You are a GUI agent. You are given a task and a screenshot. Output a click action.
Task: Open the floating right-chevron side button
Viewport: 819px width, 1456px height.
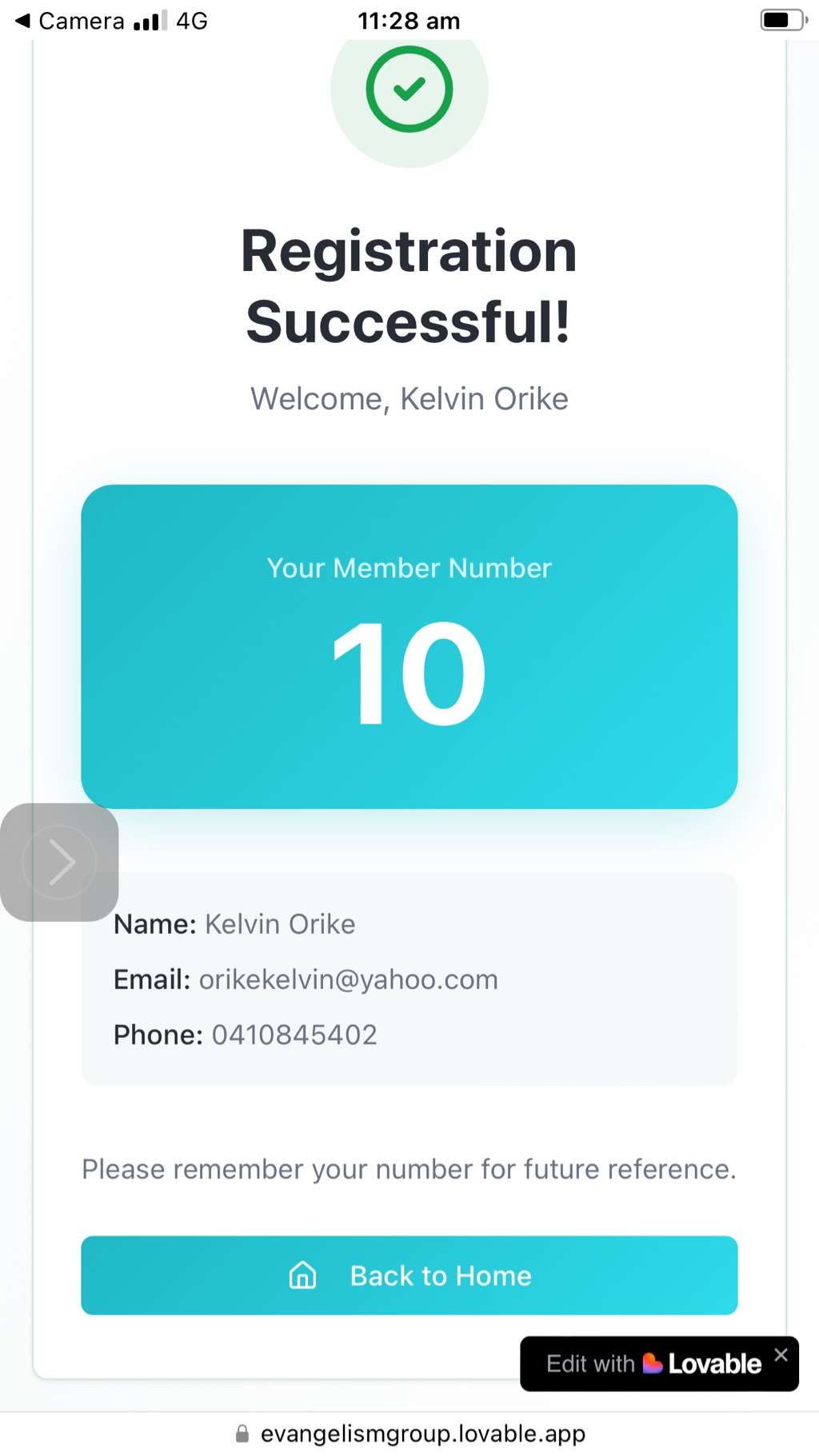[x=60, y=862]
